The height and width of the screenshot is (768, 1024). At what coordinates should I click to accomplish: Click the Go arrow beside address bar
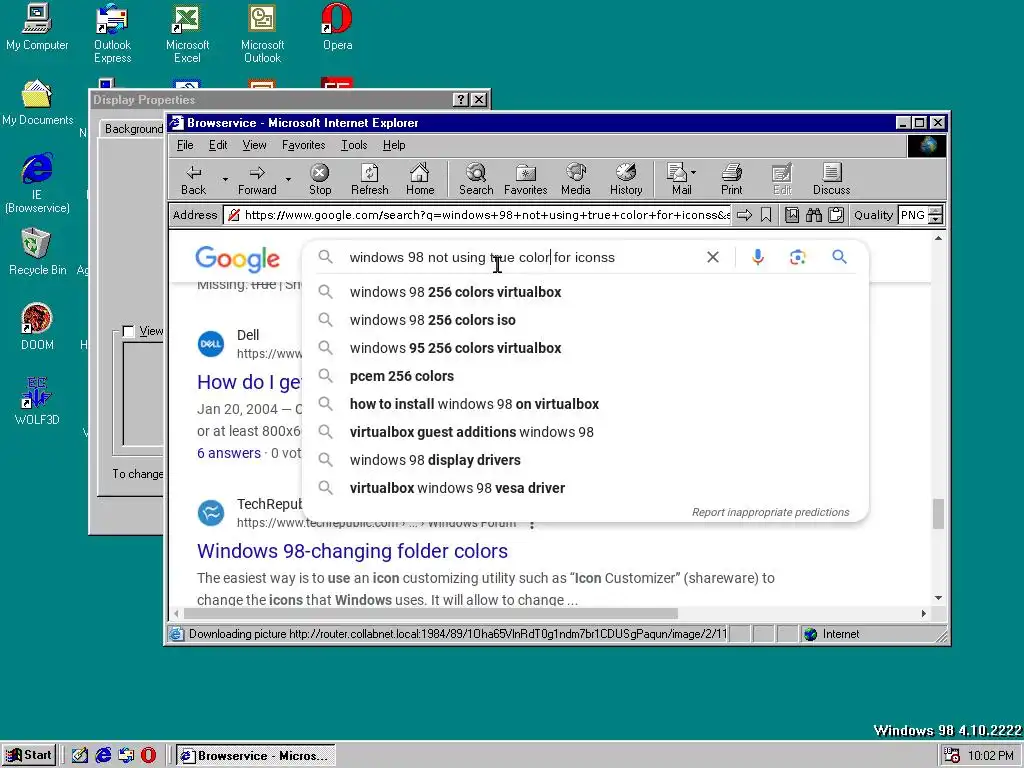click(744, 215)
